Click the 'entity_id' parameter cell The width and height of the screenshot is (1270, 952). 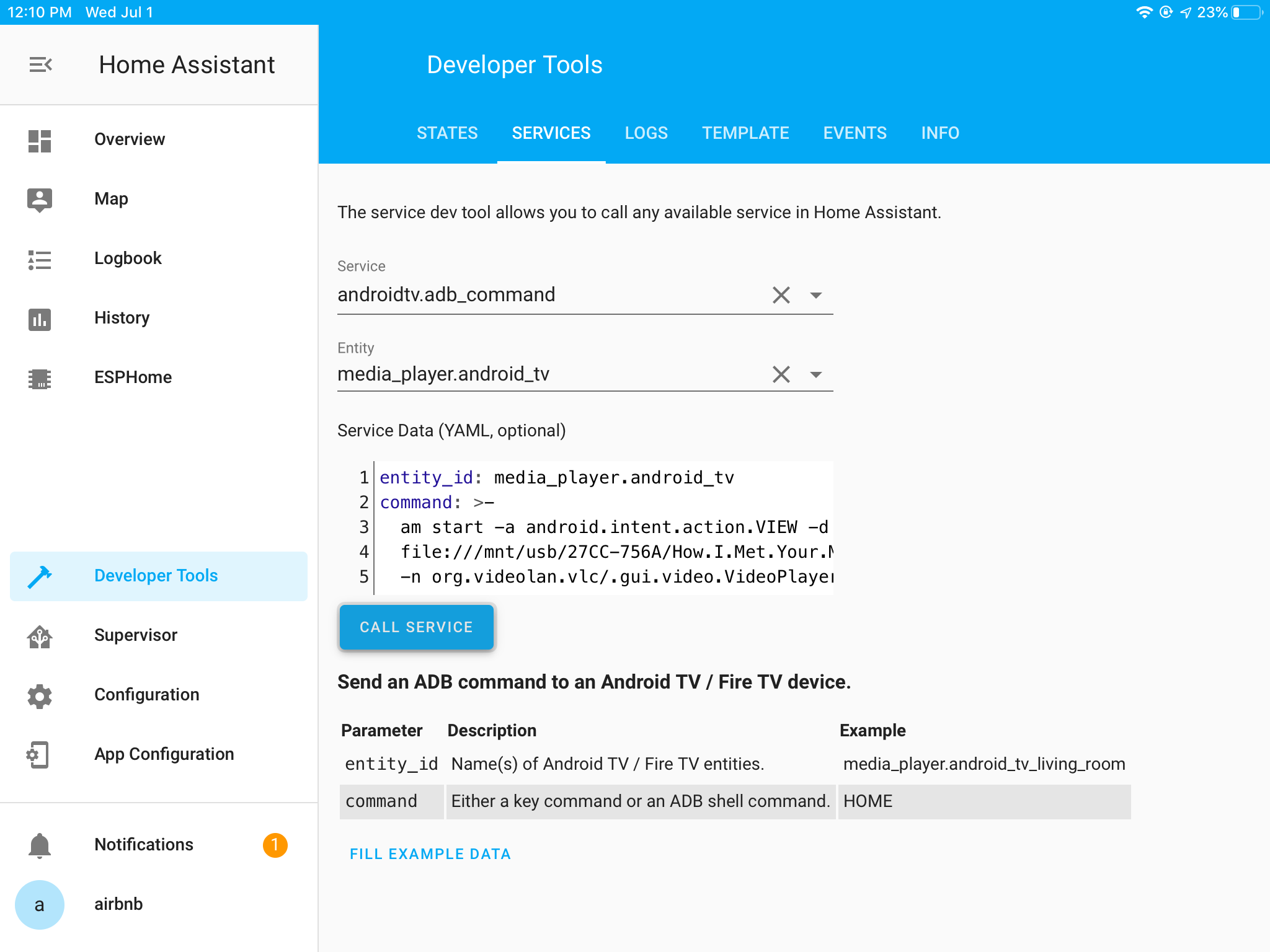(x=391, y=764)
